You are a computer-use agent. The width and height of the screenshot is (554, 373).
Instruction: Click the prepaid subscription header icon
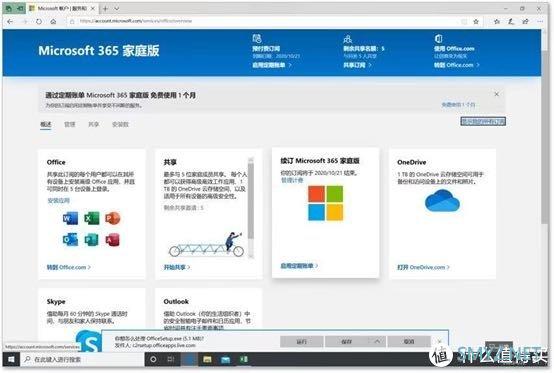(257, 38)
